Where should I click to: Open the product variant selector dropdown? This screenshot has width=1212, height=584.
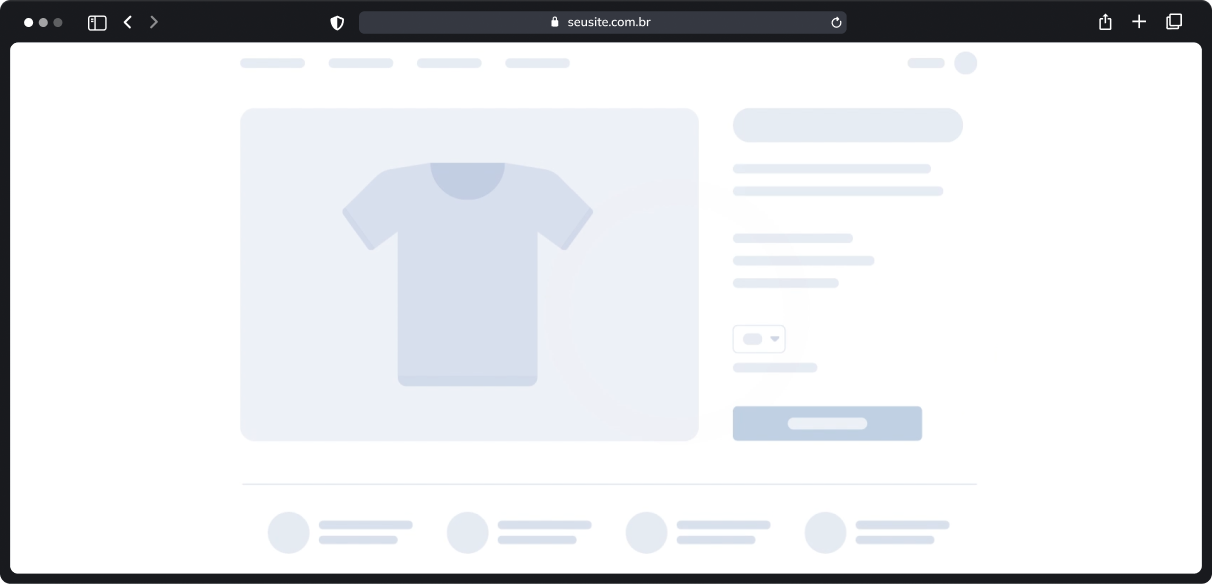click(x=759, y=339)
